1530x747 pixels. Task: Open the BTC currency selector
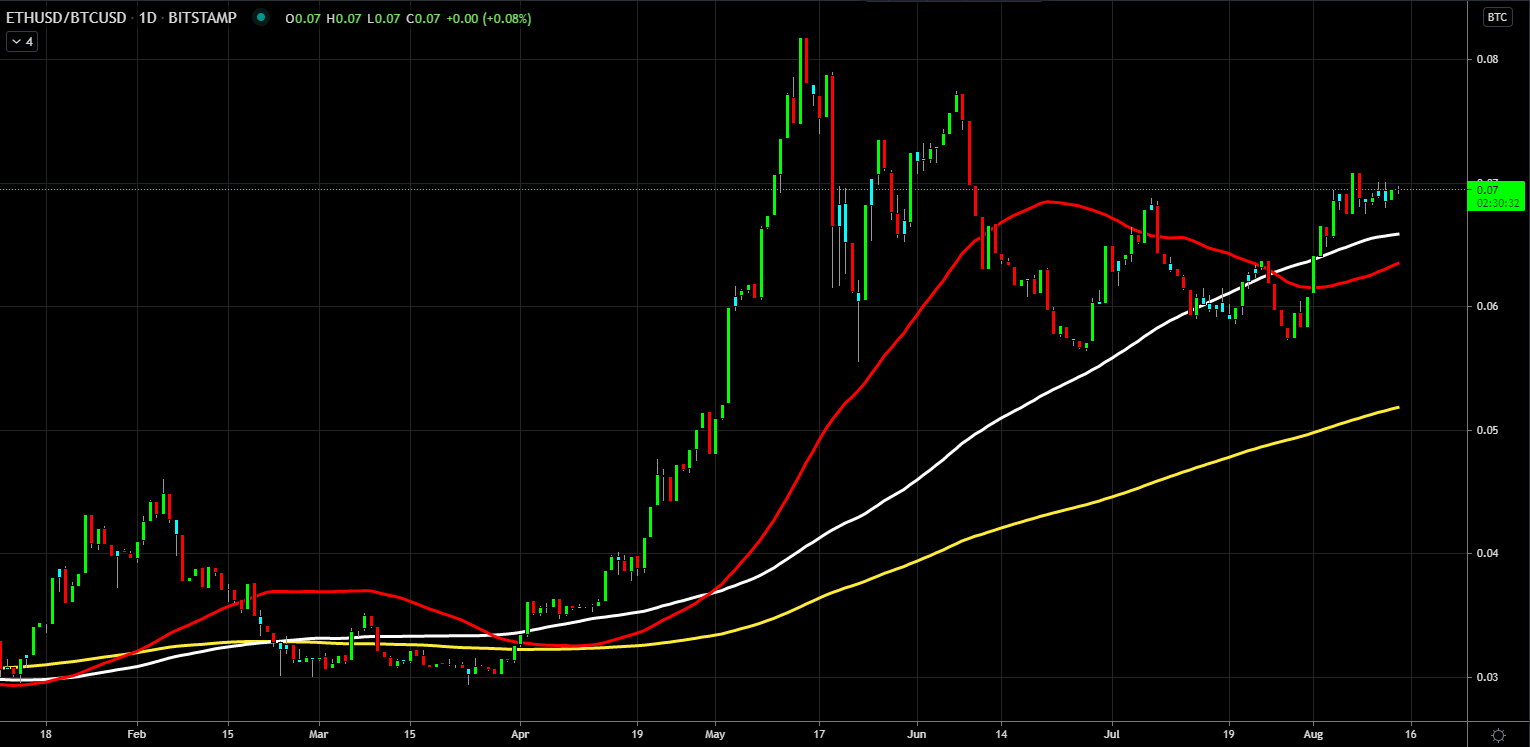(x=1497, y=17)
